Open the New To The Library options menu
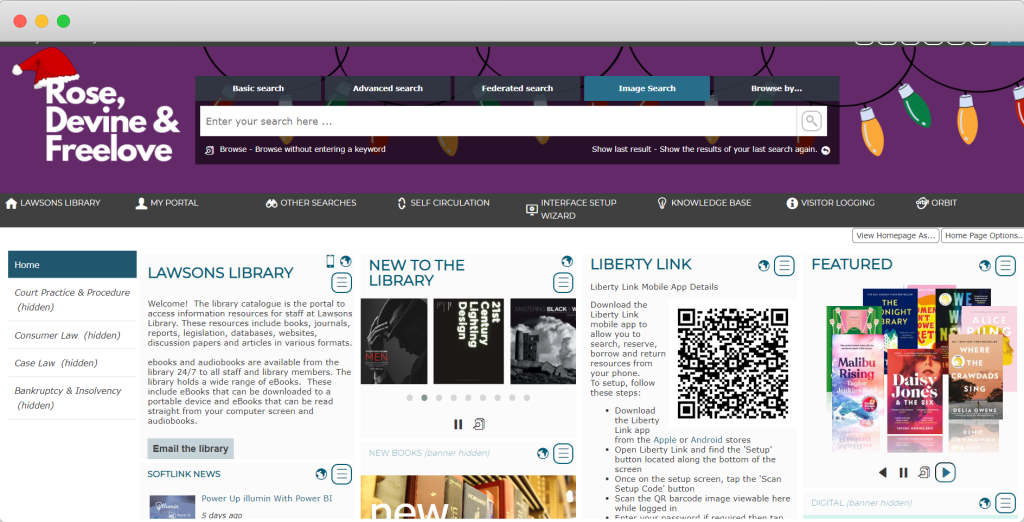The height and width of the screenshot is (522, 1024). (562, 283)
